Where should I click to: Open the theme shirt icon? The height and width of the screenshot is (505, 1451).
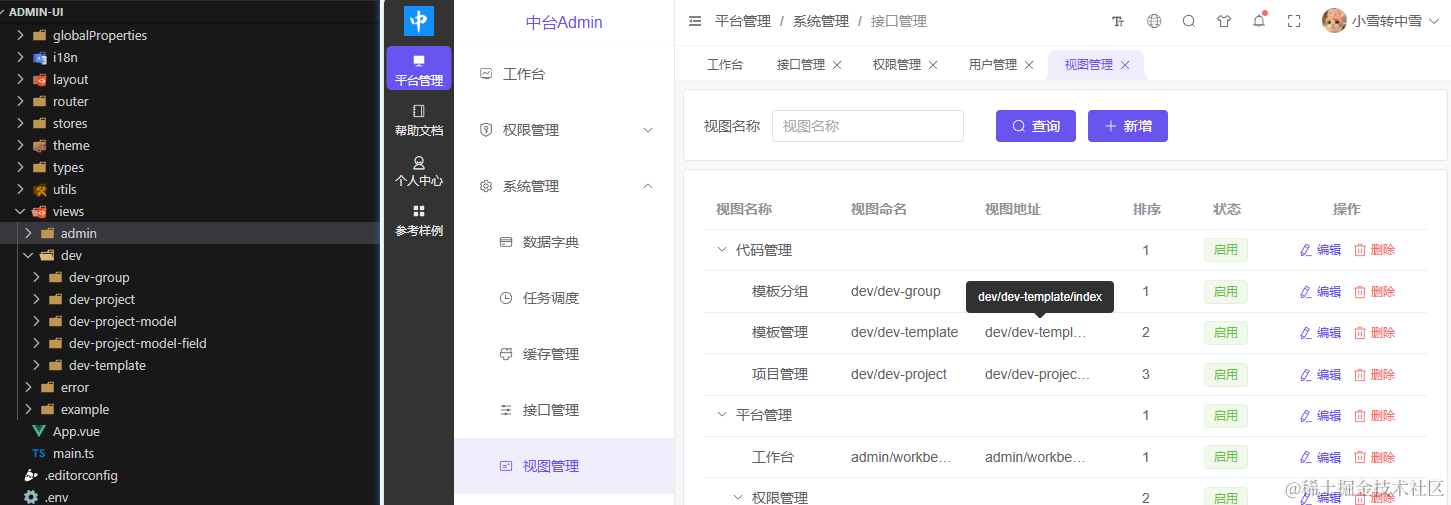(1224, 21)
